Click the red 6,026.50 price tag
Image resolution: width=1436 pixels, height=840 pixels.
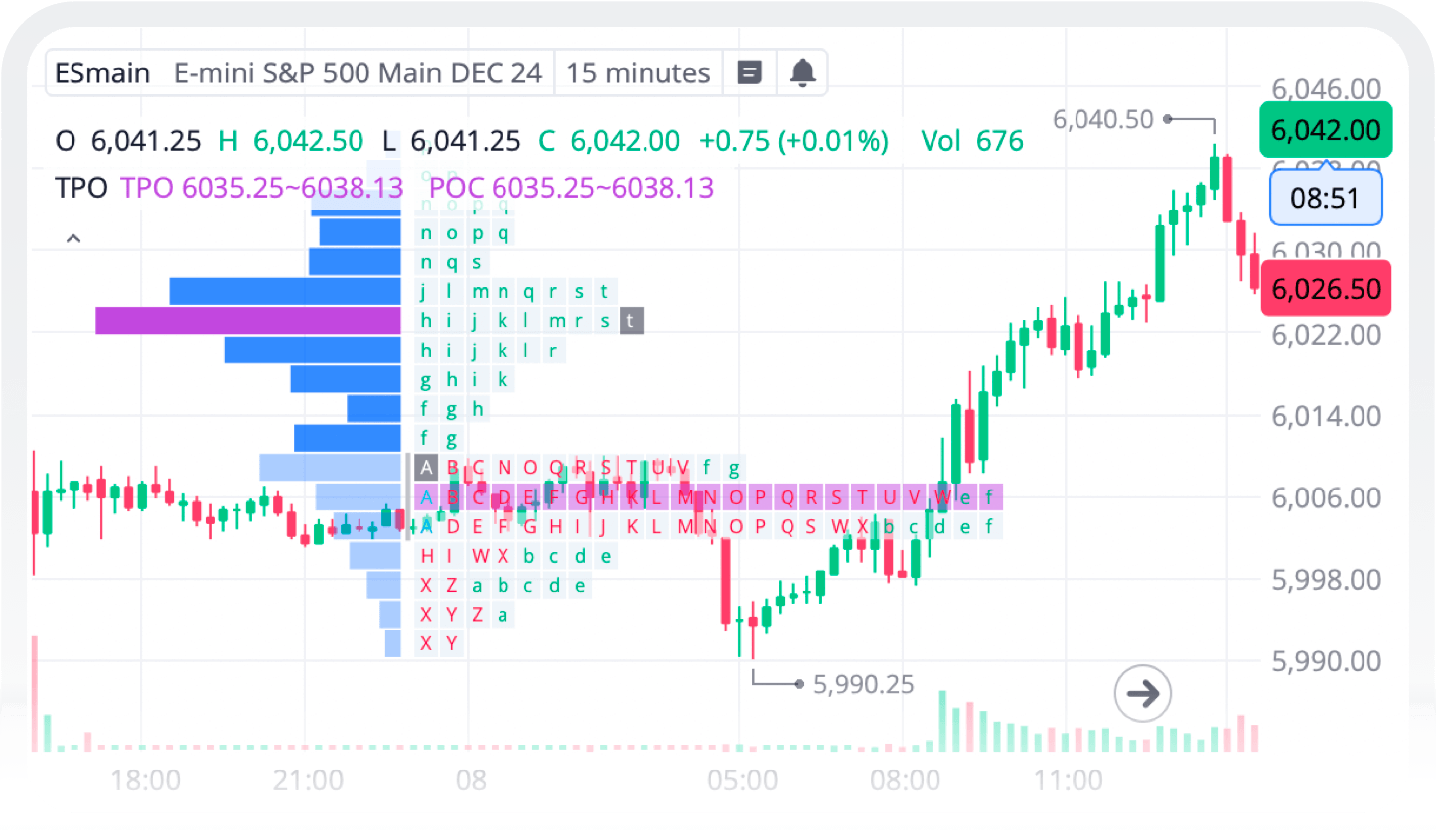coord(1326,289)
